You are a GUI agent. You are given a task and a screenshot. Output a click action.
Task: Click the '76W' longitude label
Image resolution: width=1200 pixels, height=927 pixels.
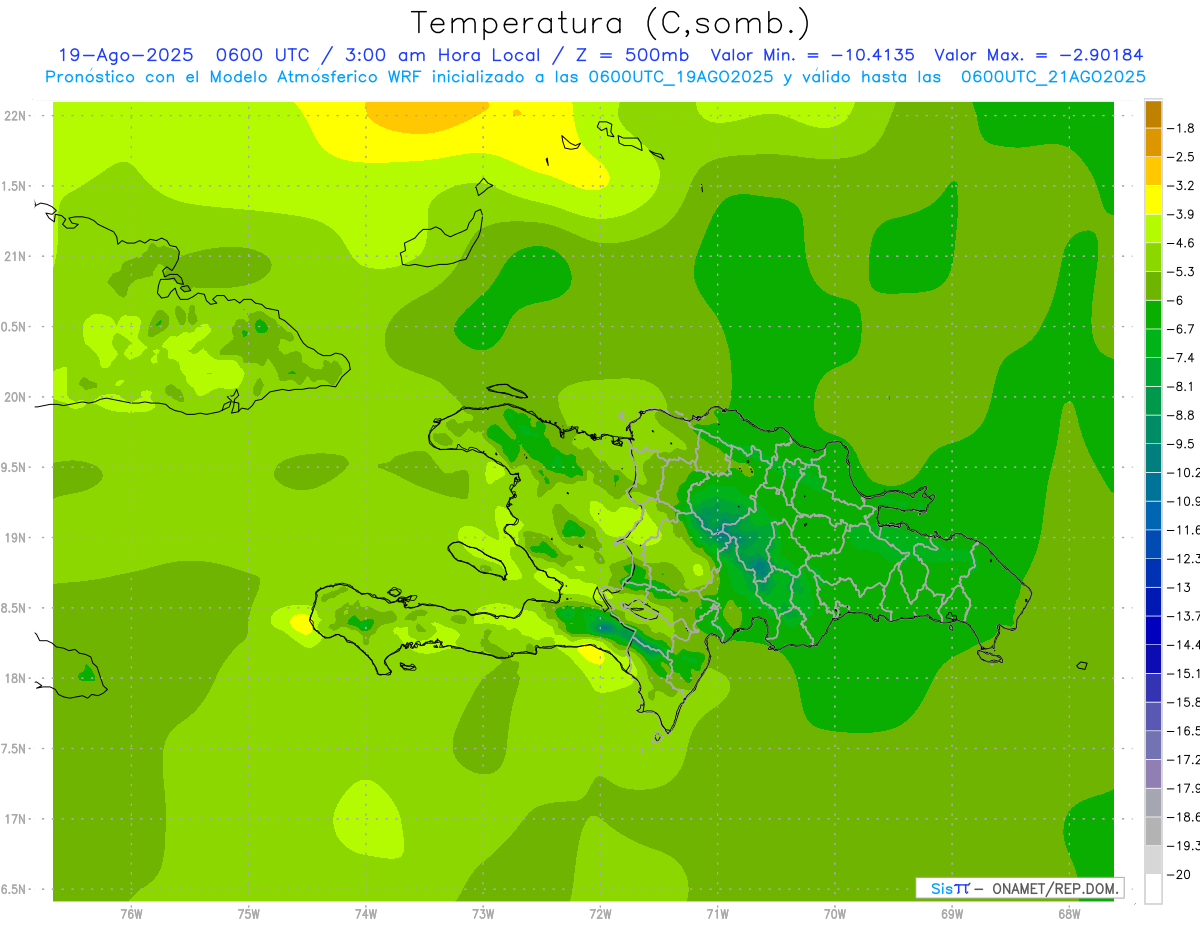click(x=131, y=914)
